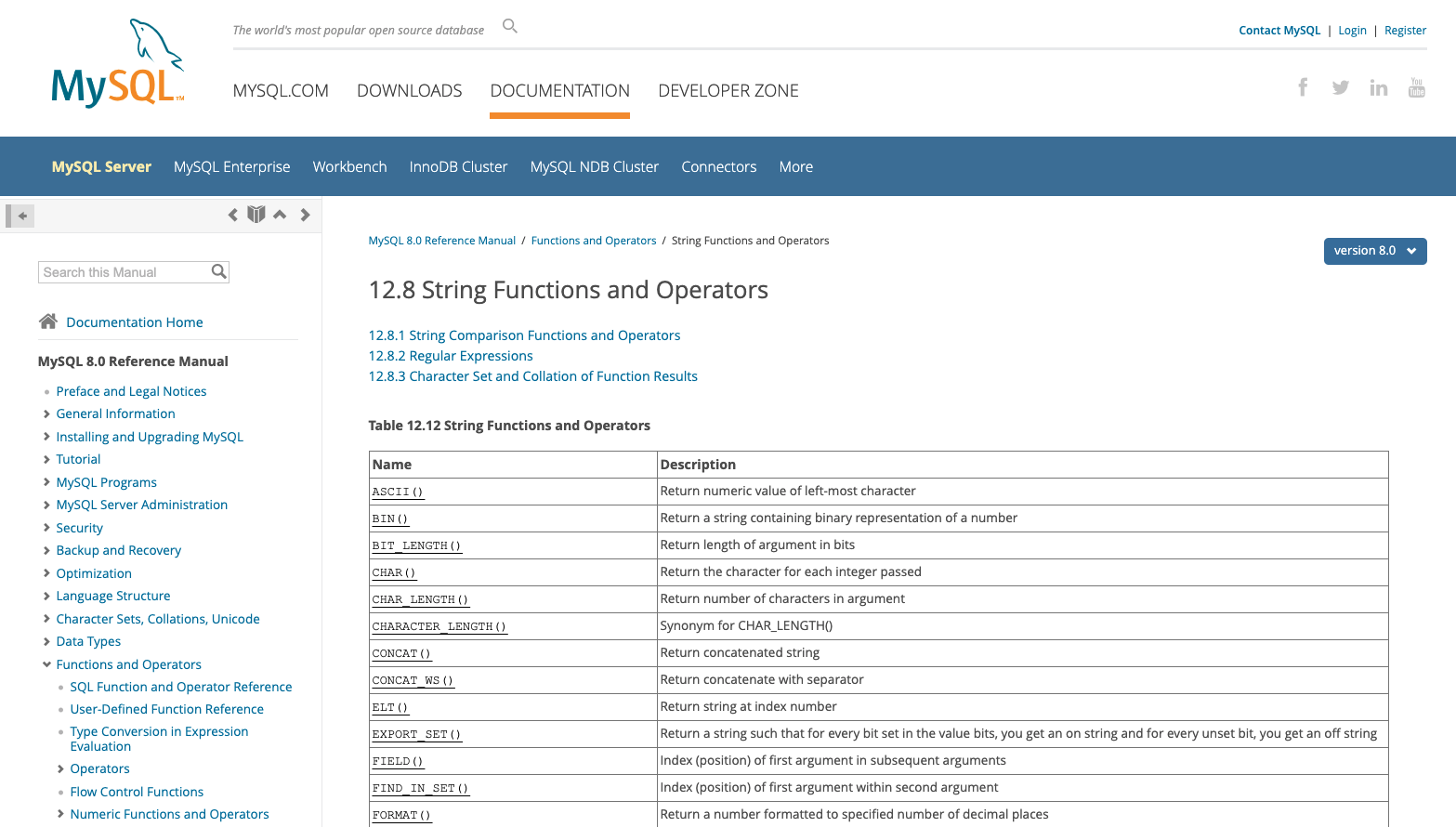The height and width of the screenshot is (827, 1456).
Task: Open the MySQL YouTube icon
Action: (1417, 87)
